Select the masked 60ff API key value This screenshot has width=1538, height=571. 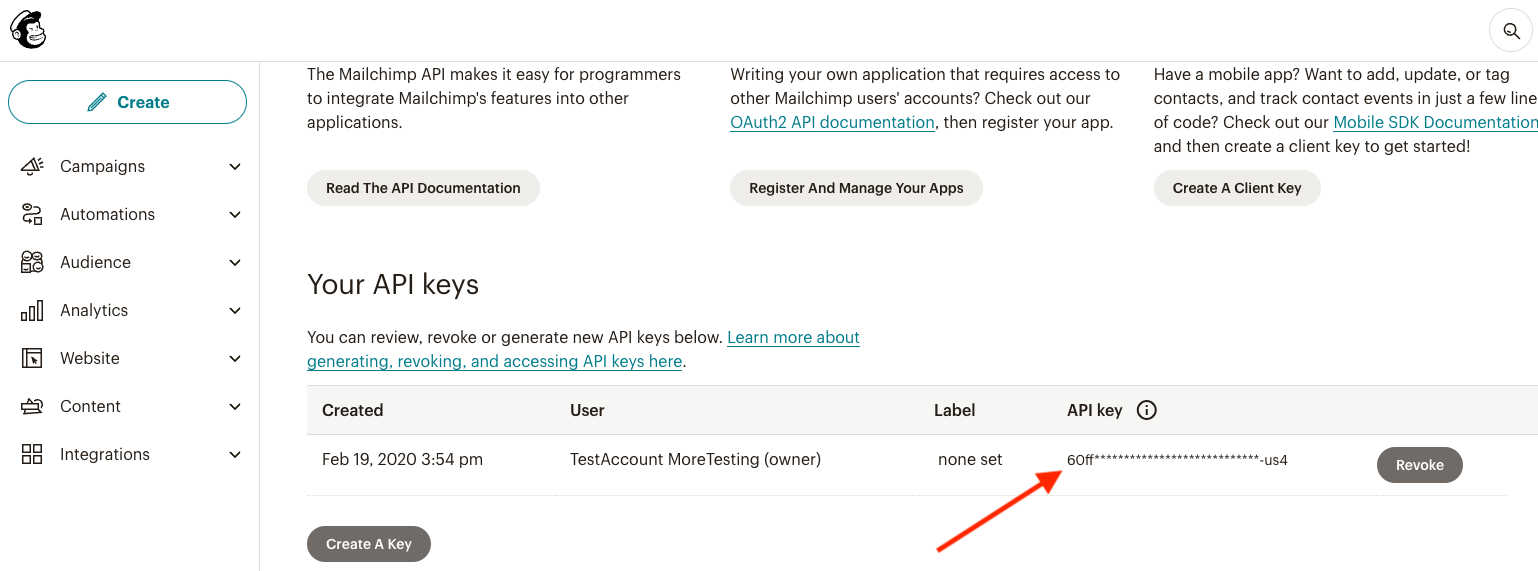click(x=1177, y=460)
